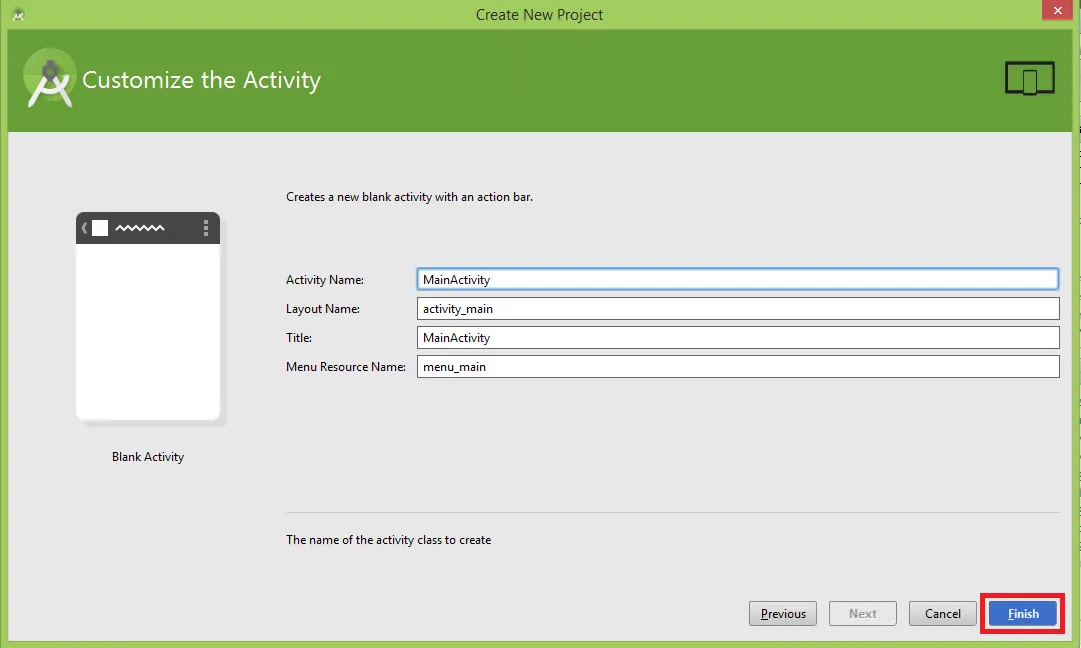Viewport: 1081px width, 648px height.
Task: Click the wavy title placeholder in preview
Action: pyautogui.click(x=140, y=228)
